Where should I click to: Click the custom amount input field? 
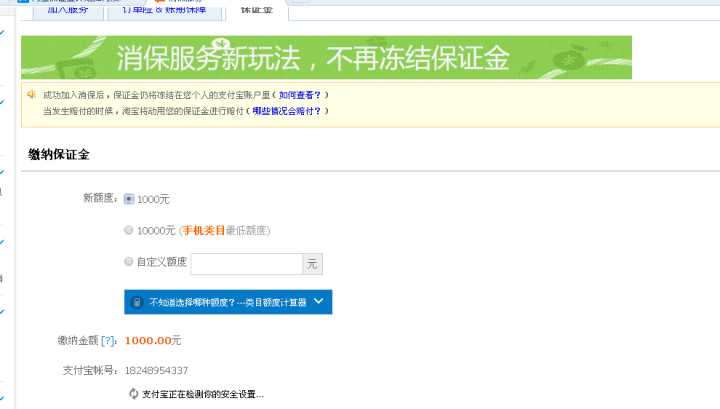[x=247, y=264]
